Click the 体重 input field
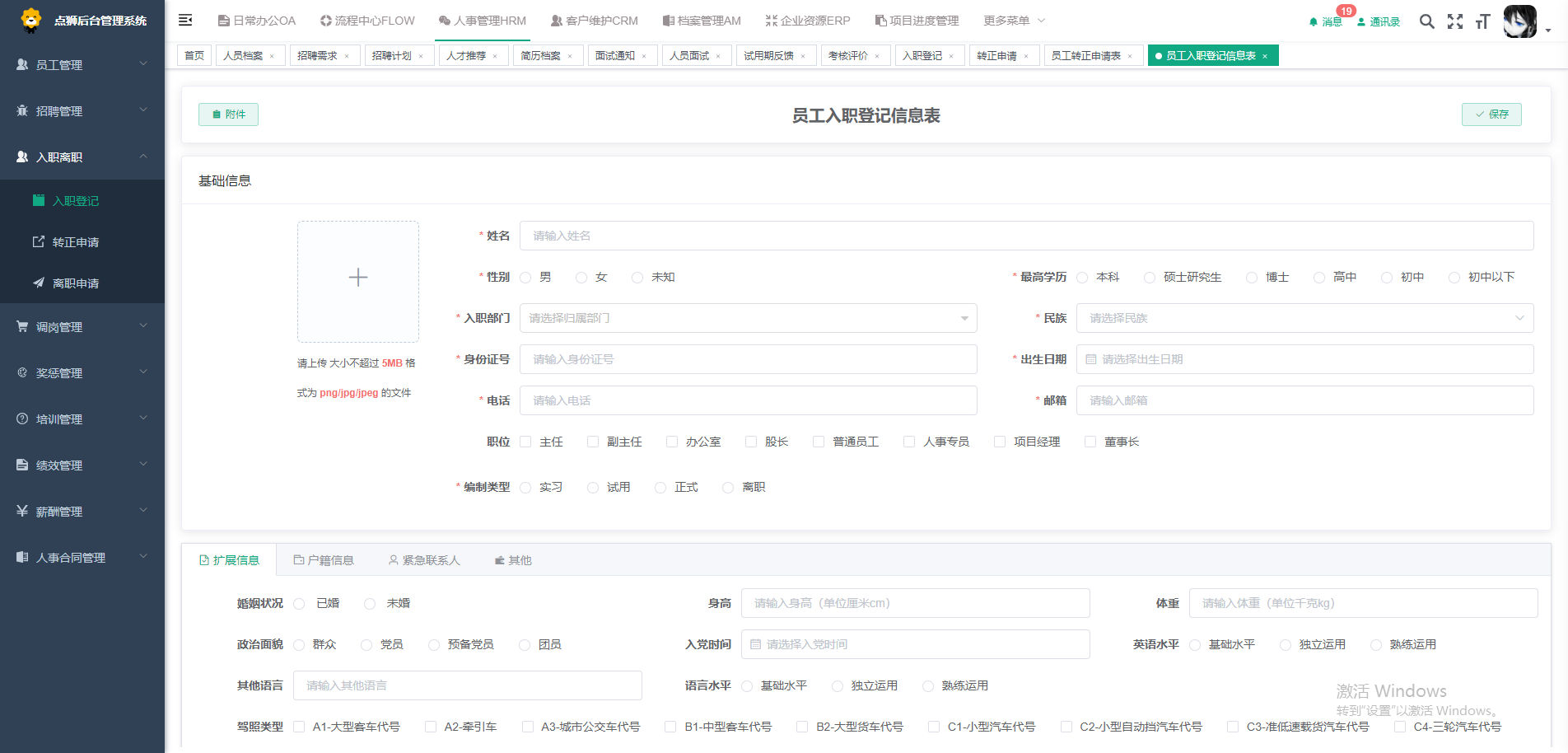 click(x=1363, y=603)
